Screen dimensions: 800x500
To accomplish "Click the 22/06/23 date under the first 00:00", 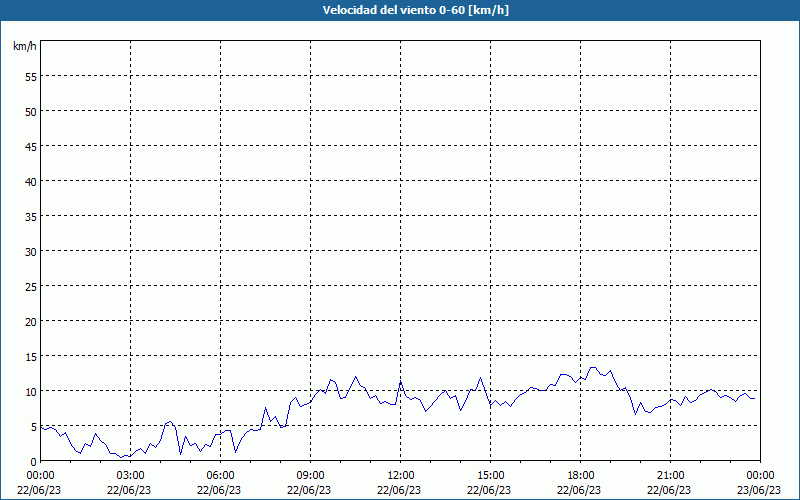I will [x=39, y=490].
